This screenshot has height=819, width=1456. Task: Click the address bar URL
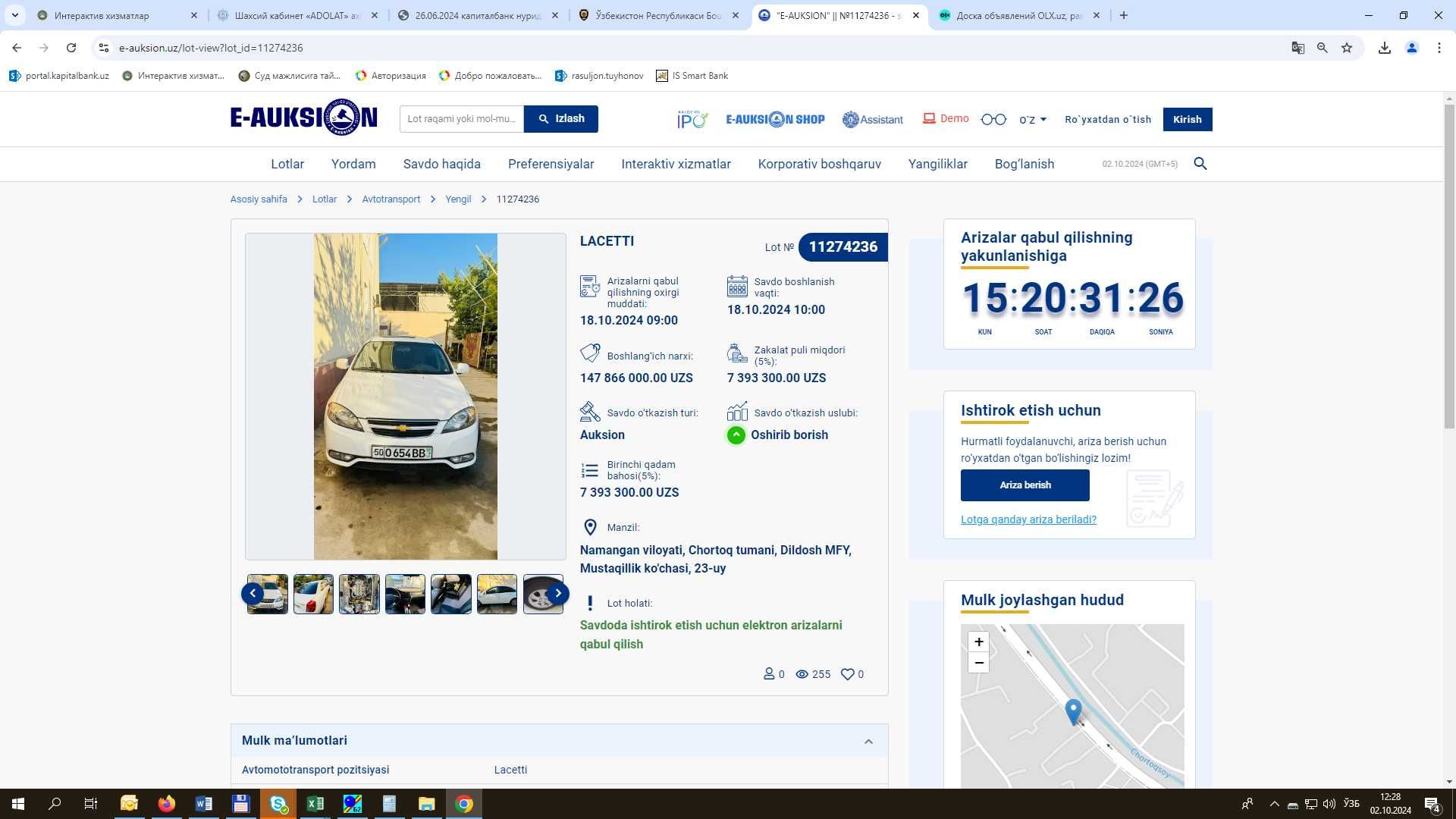click(x=211, y=48)
